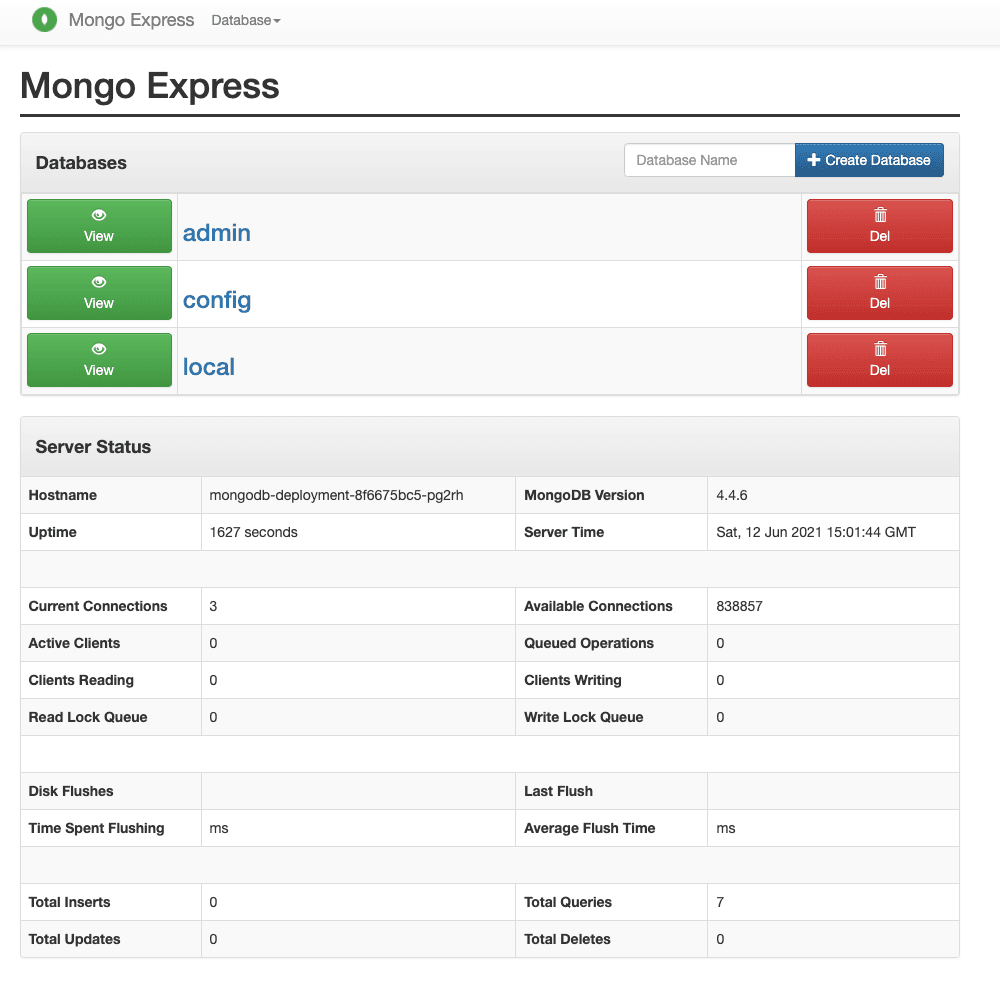View the admin database contents

[98, 226]
